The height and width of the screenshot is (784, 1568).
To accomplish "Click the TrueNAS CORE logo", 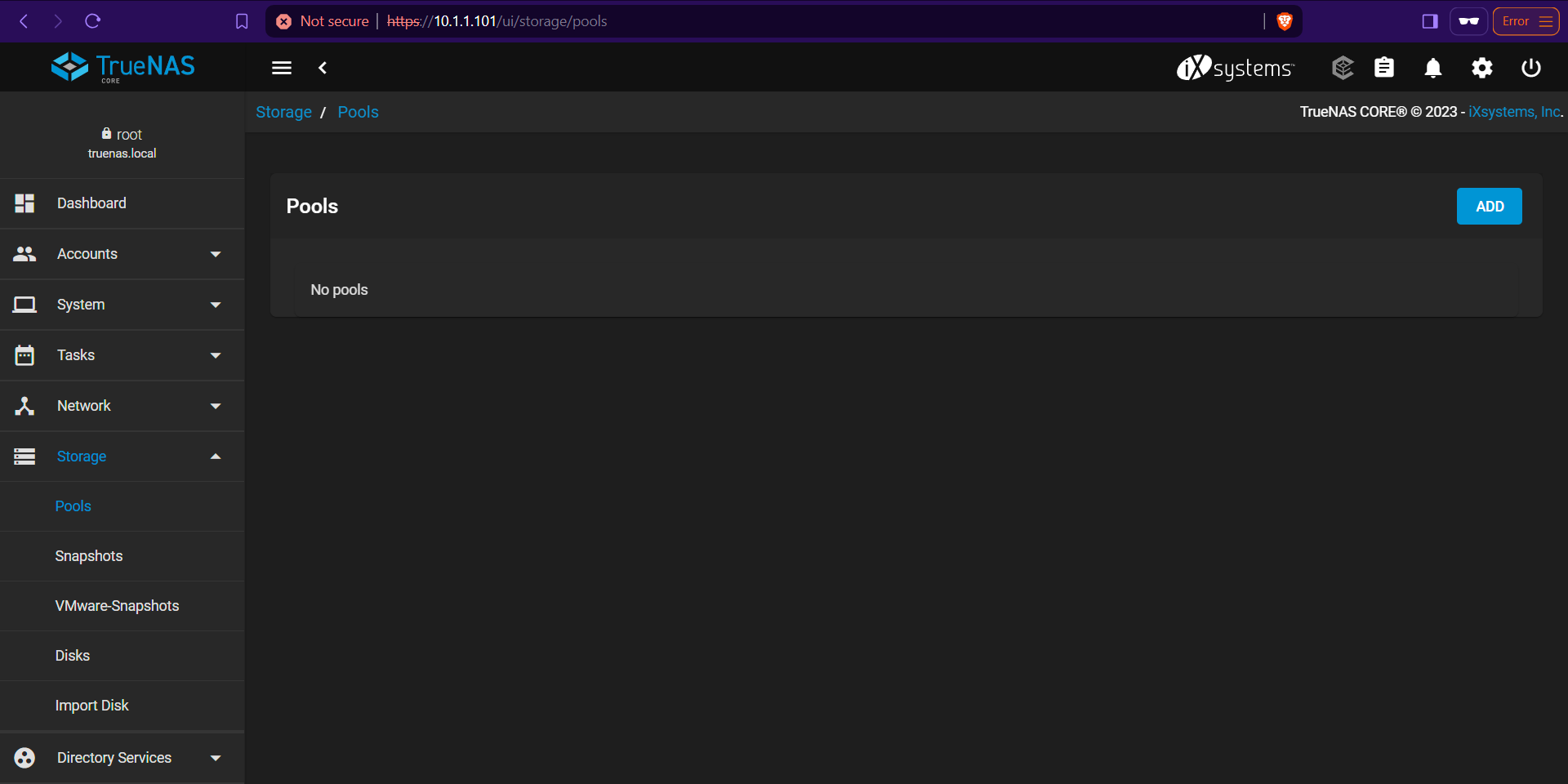I will coord(122,67).
